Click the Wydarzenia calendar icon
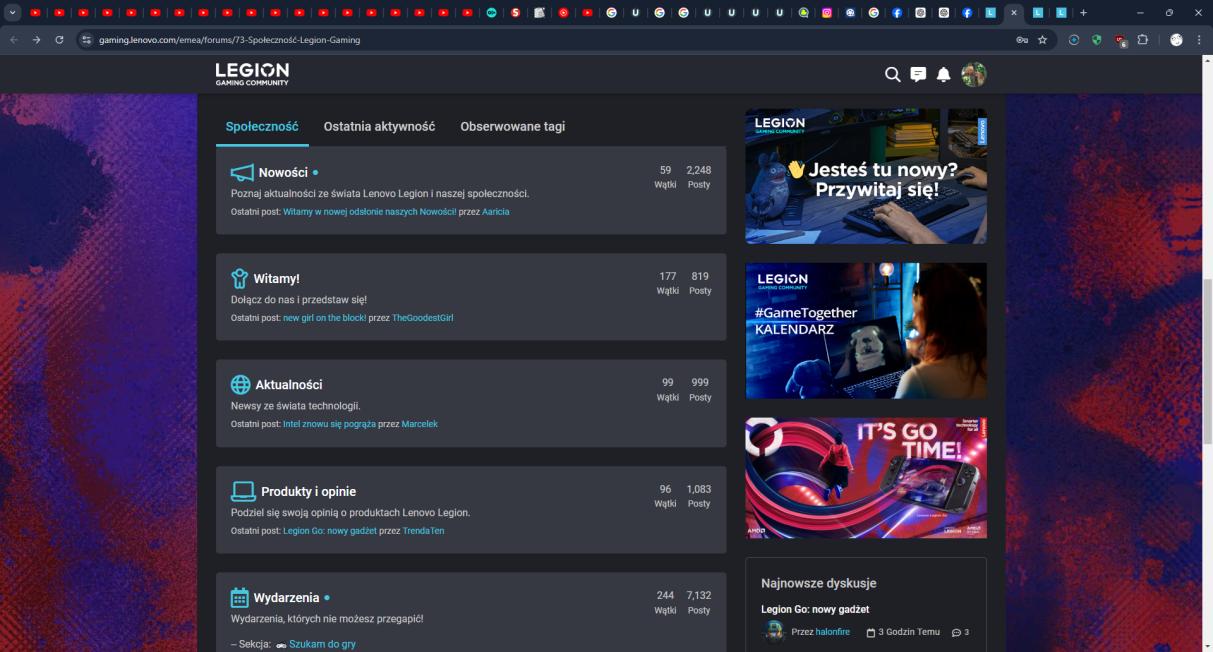Viewport: 1213px width, 652px height. [239, 597]
